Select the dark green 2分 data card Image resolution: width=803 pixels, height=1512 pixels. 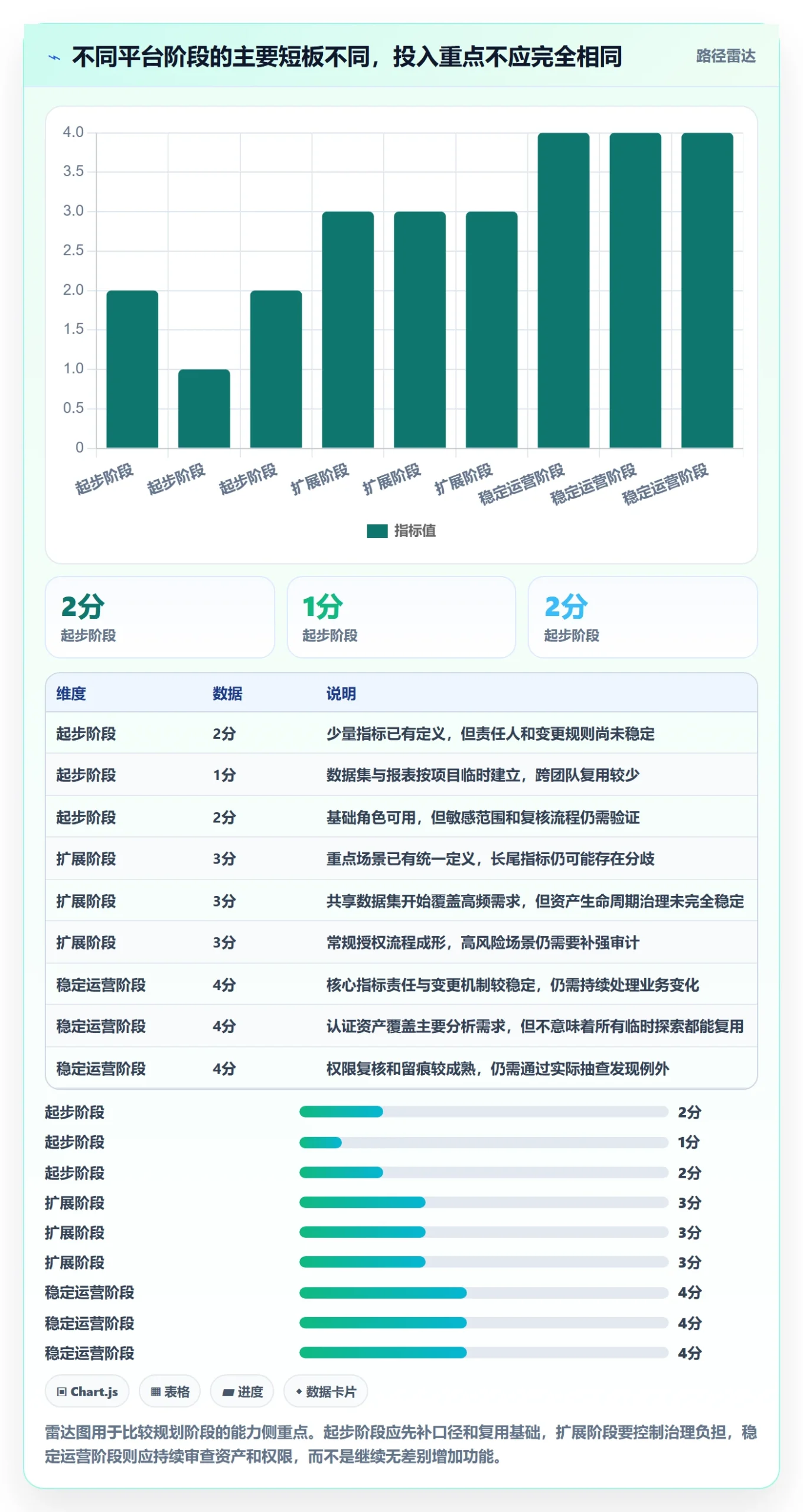[160, 617]
